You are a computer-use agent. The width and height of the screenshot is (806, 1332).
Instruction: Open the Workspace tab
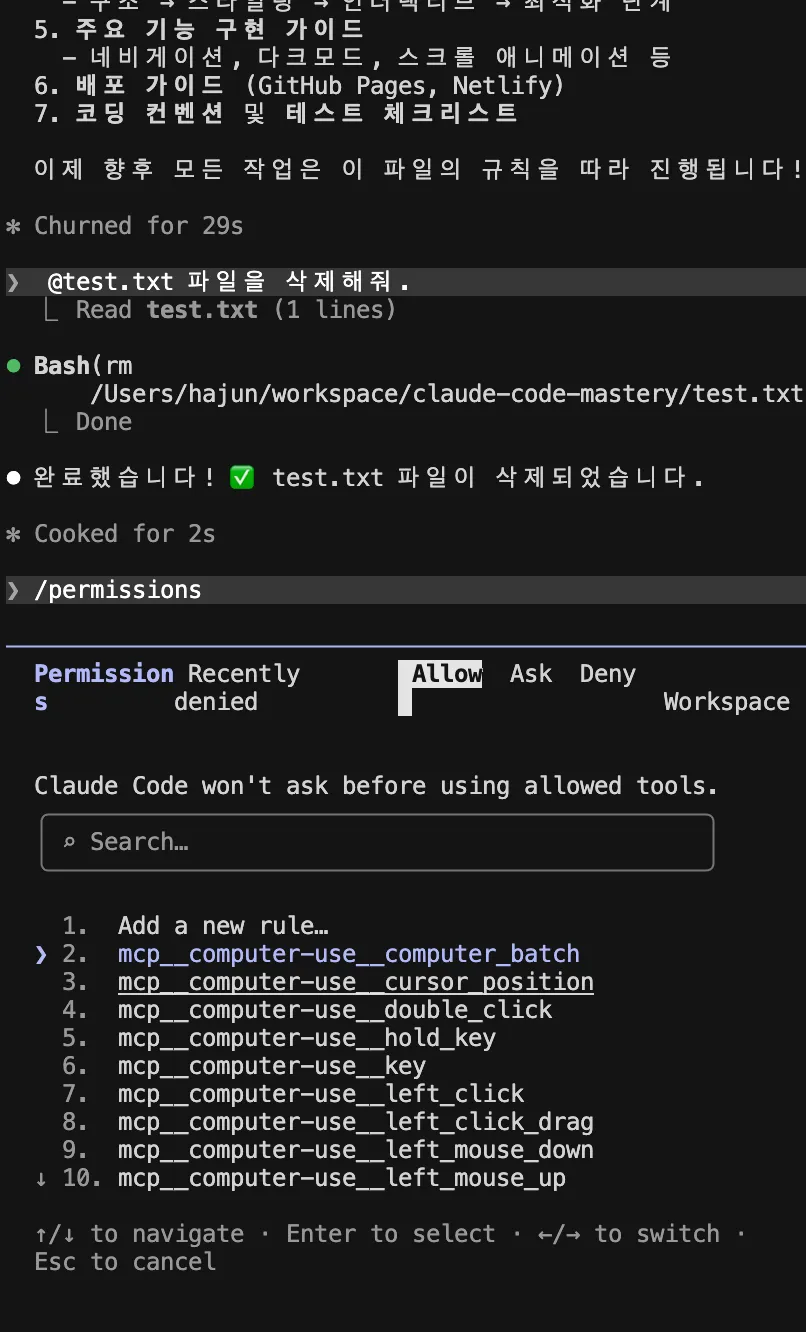[x=726, y=702]
